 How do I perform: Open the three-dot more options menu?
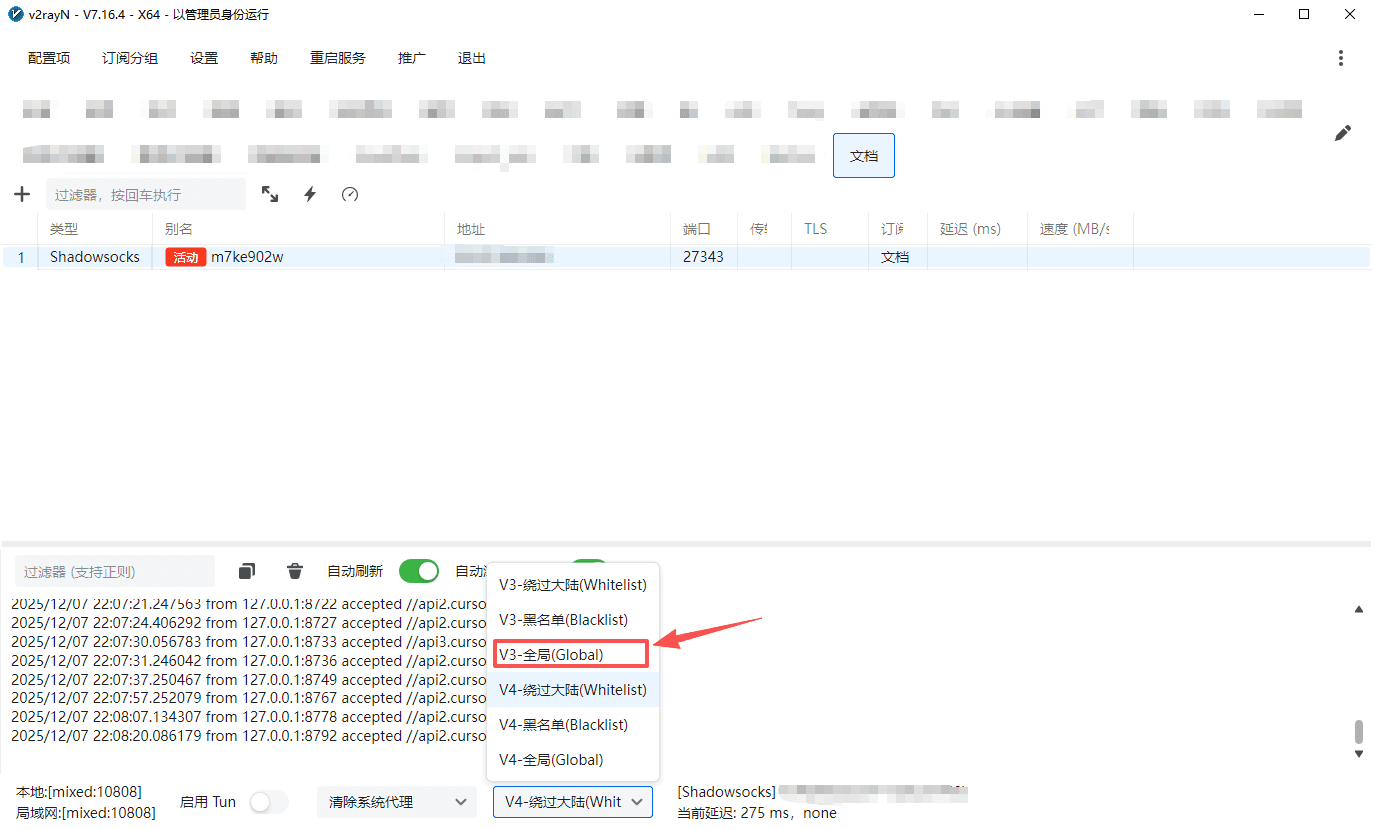(1341, 58)
